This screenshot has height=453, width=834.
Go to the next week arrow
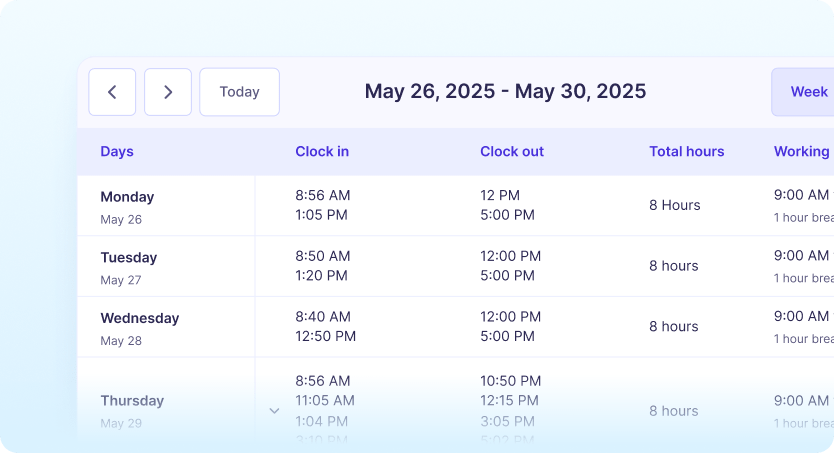168,92
